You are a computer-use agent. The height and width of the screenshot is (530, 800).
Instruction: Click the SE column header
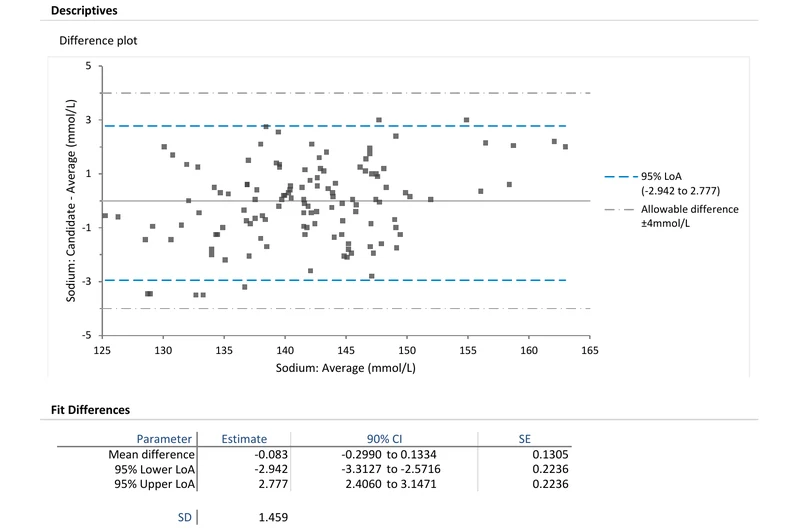[524, 439]
